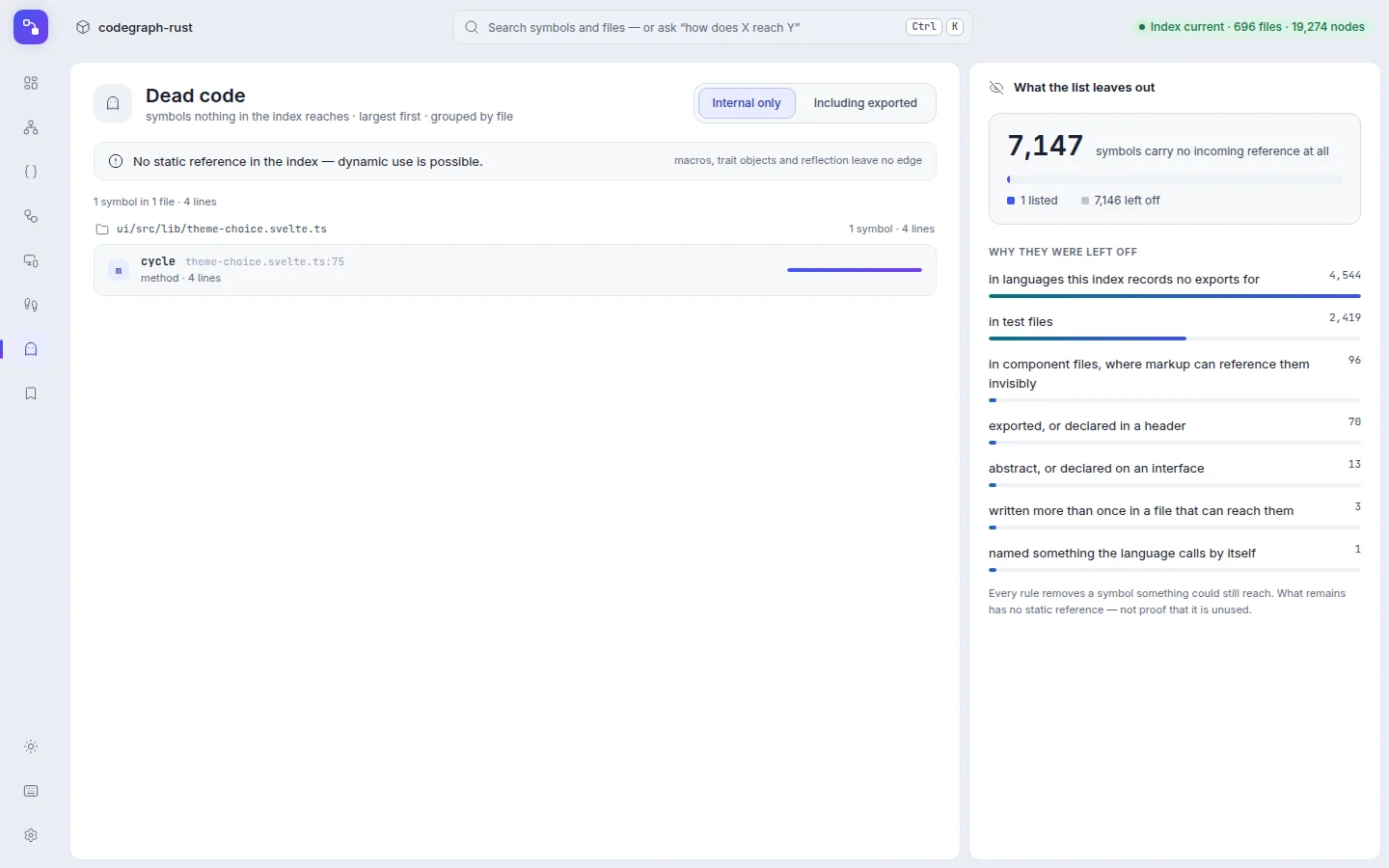The image size is (1389, 868).
Task: Click the listed versus left off progress bar
Action: pos(1175,179)
